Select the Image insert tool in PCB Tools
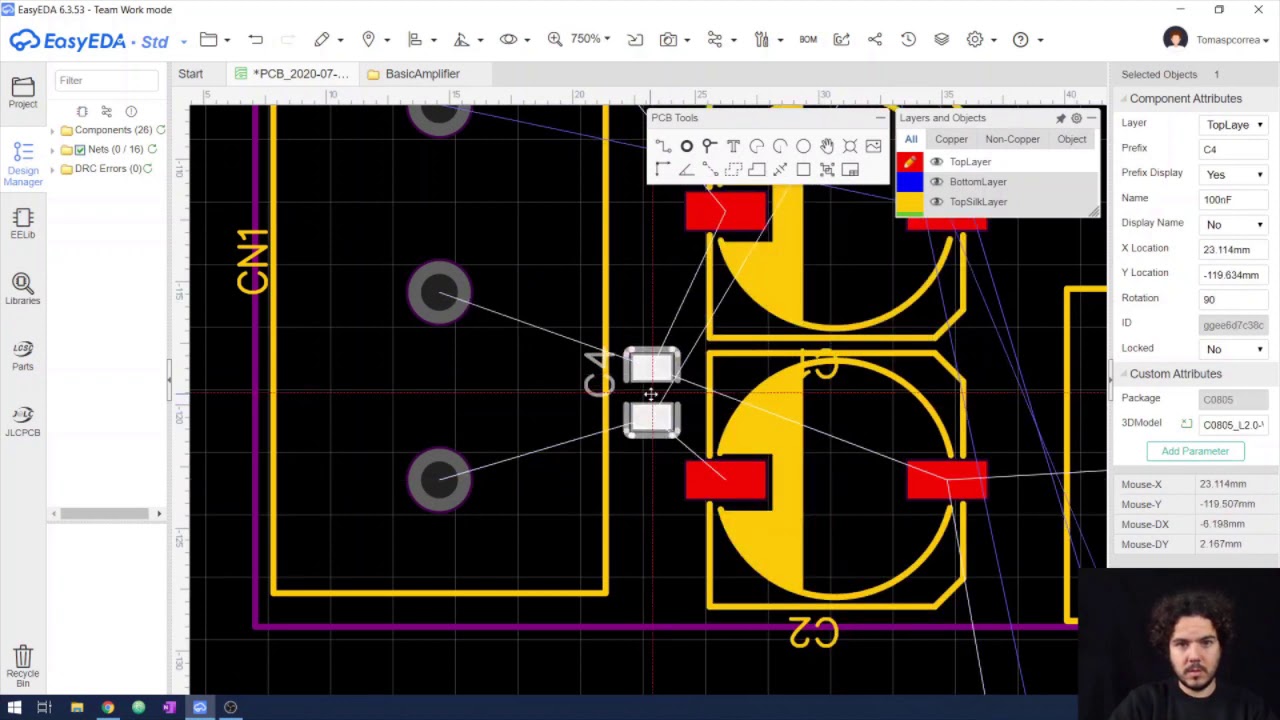The image size is (1280, 720). coord(873,147)
